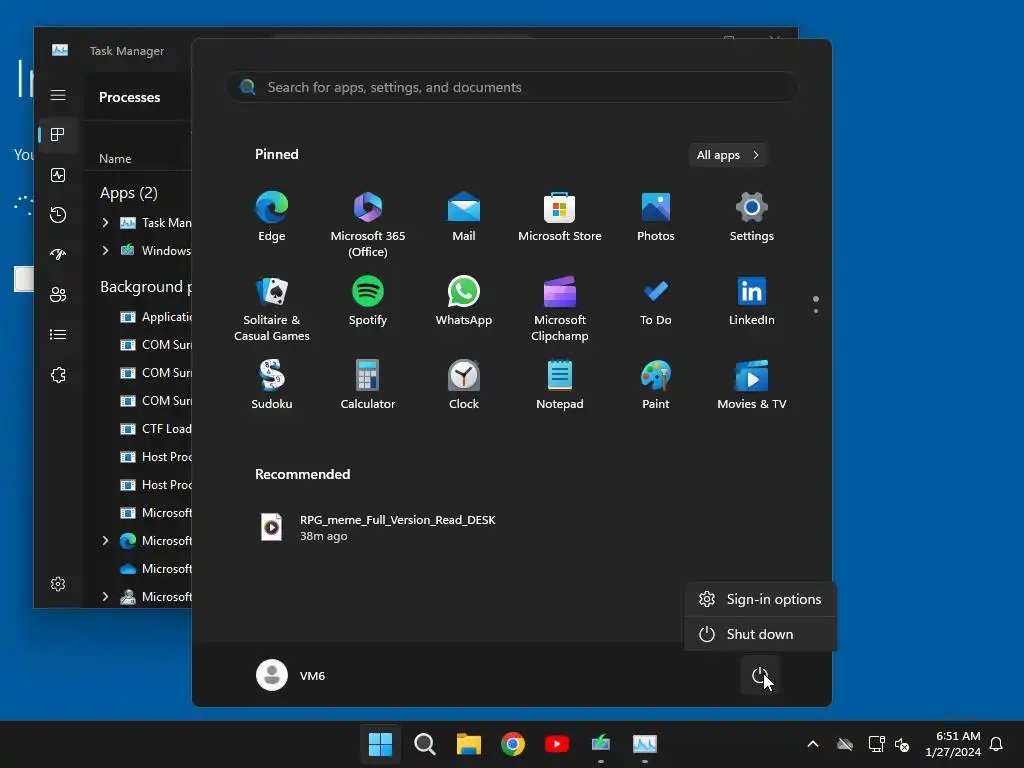Open the Calculator app
The image size is (1024, 768).
click(x=368, y=385)
